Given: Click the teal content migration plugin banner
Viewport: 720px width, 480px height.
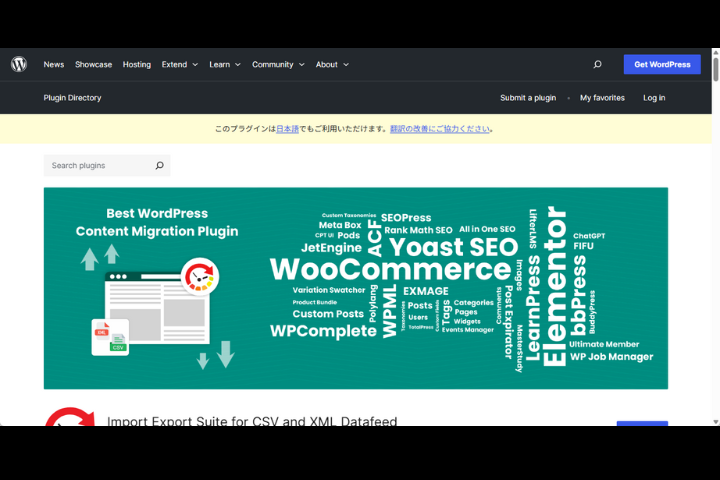Looking at the screenshot, I should click(356, 288).
